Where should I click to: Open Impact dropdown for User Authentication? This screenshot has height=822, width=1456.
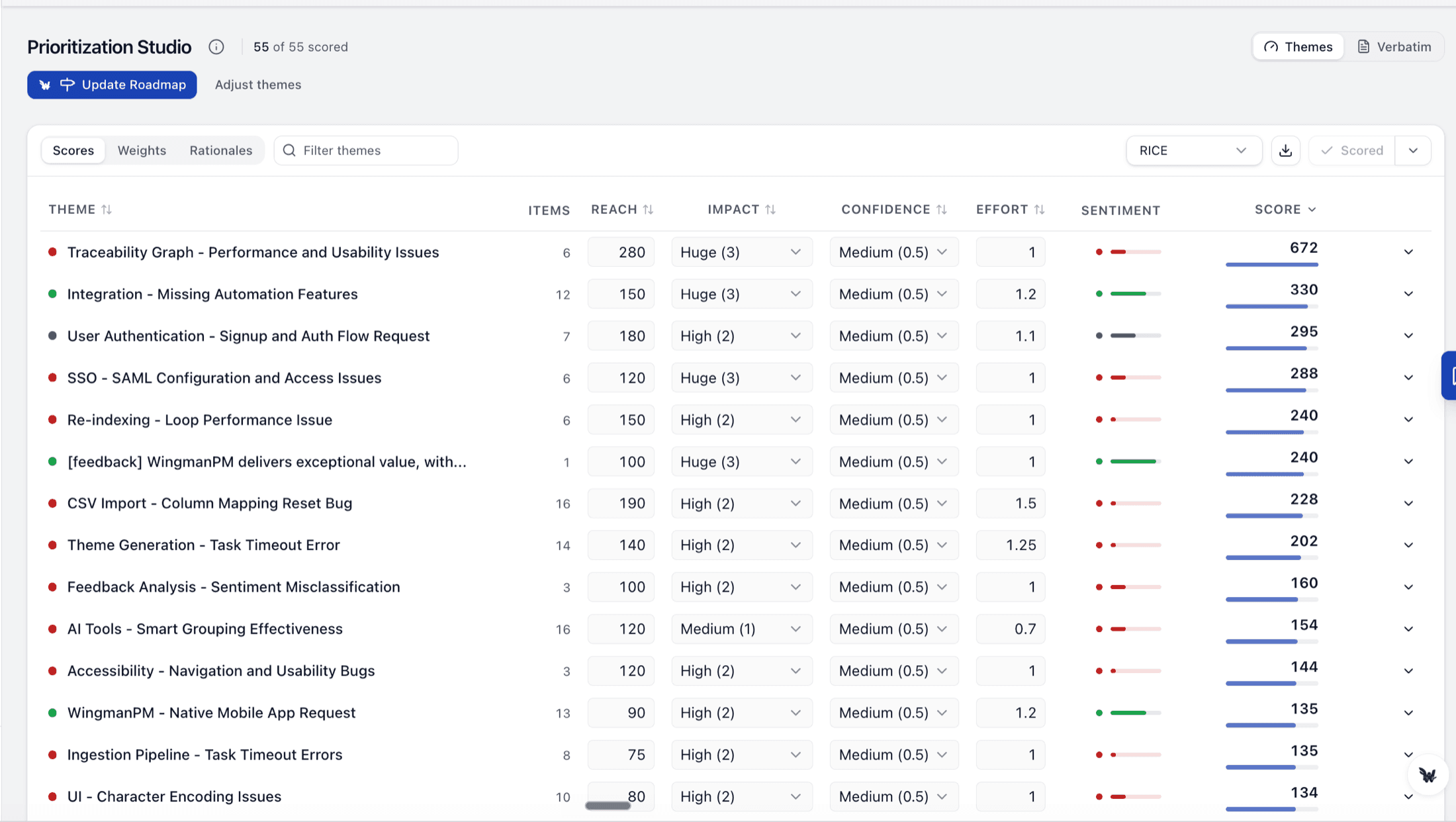tap(741, 336)
